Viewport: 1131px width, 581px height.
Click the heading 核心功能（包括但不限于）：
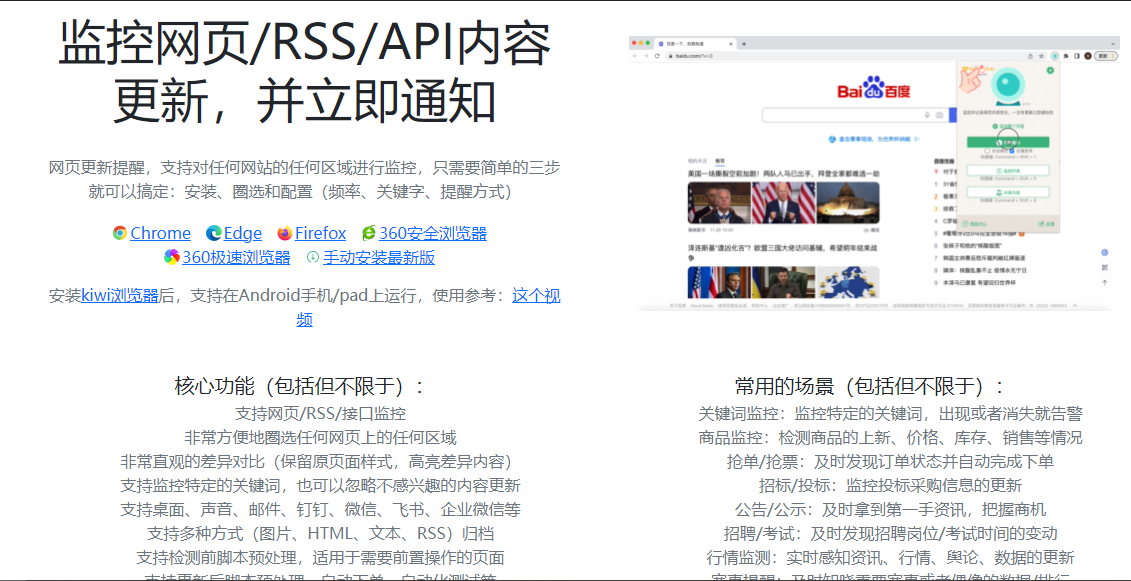tap(301, 386)
